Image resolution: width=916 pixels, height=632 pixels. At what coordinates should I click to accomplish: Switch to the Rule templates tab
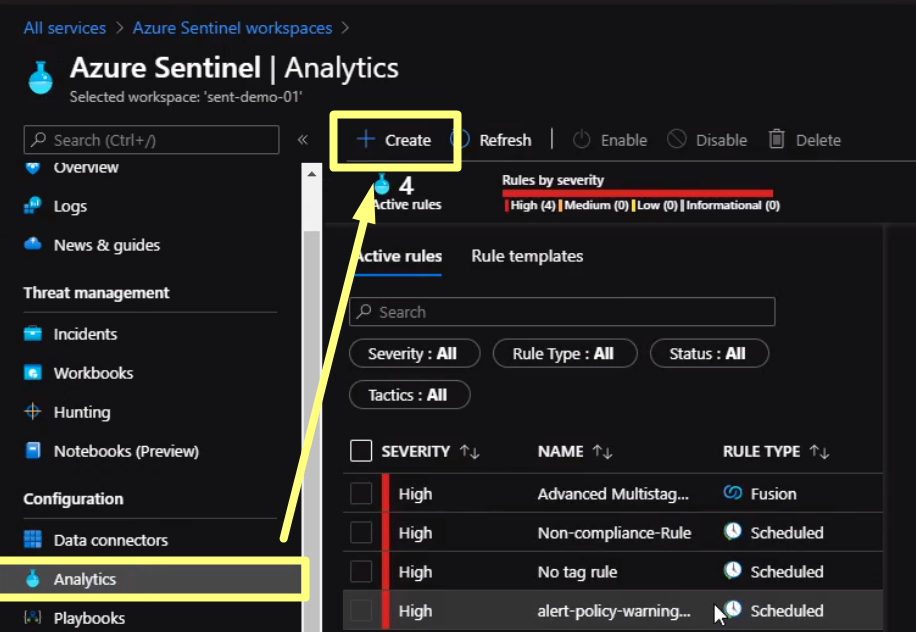click(527, 257)
